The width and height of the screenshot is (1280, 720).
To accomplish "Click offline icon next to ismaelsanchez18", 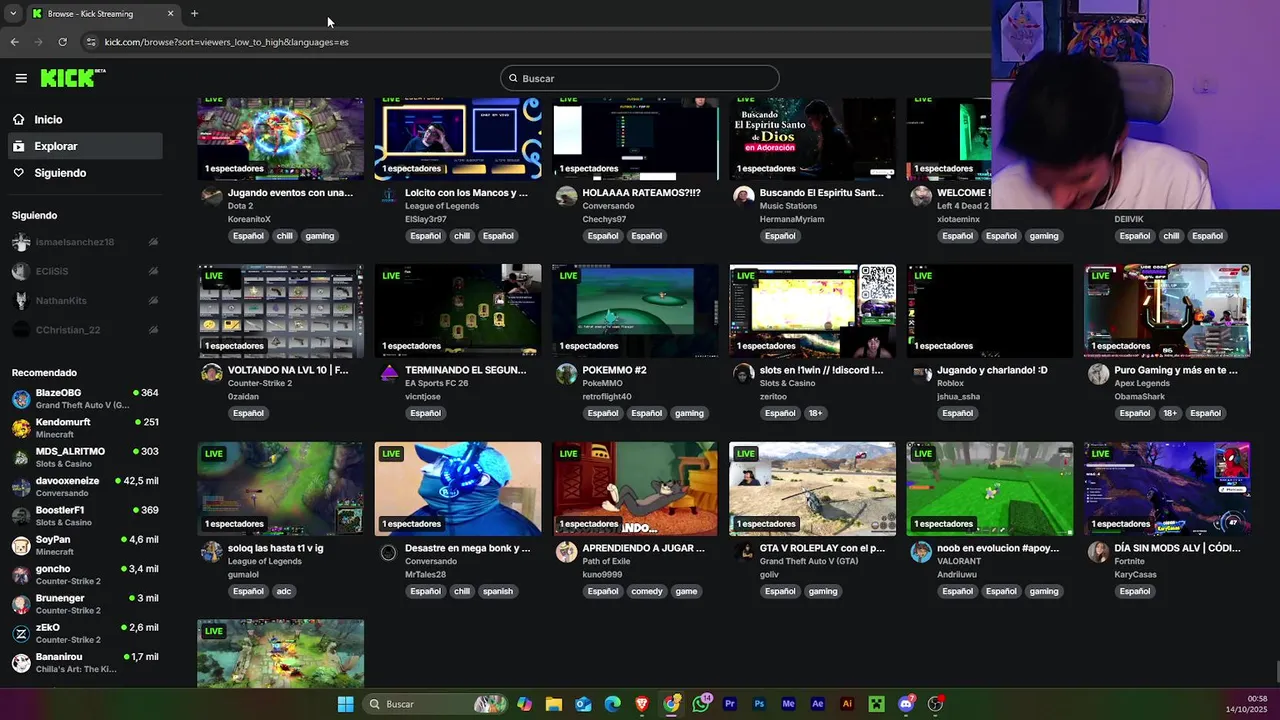I will [153, 242].
